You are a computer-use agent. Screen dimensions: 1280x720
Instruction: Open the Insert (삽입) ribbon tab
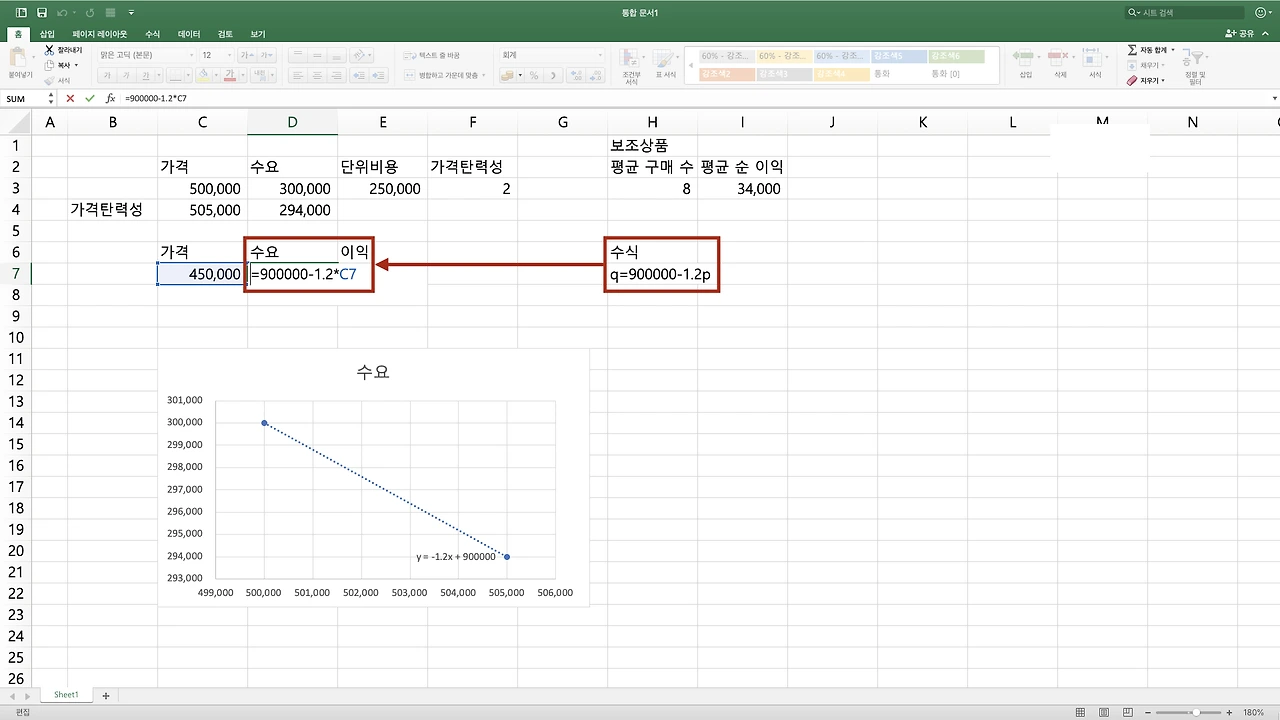pos(47,34)
